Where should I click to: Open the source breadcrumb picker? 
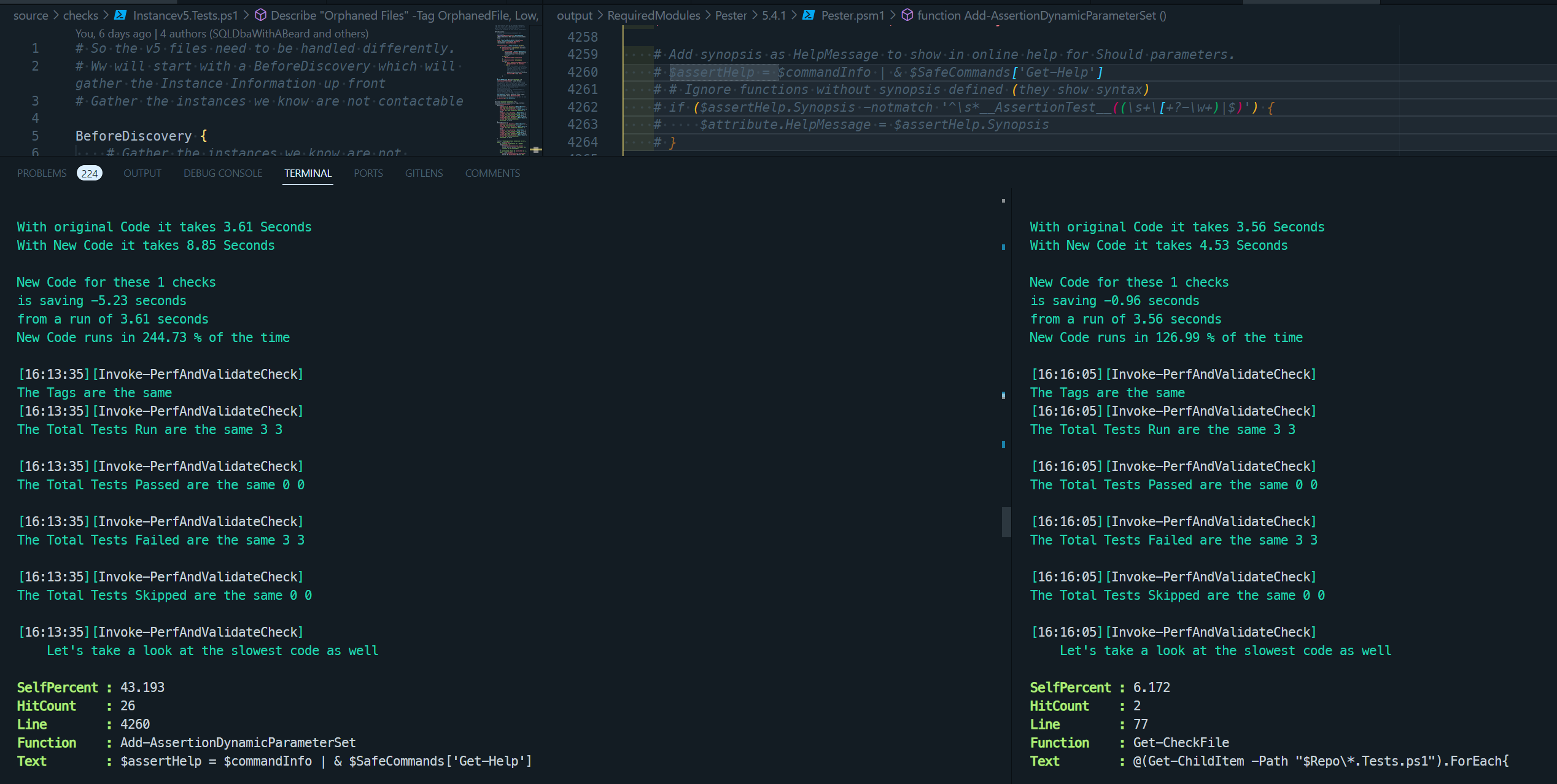[31, 15]
